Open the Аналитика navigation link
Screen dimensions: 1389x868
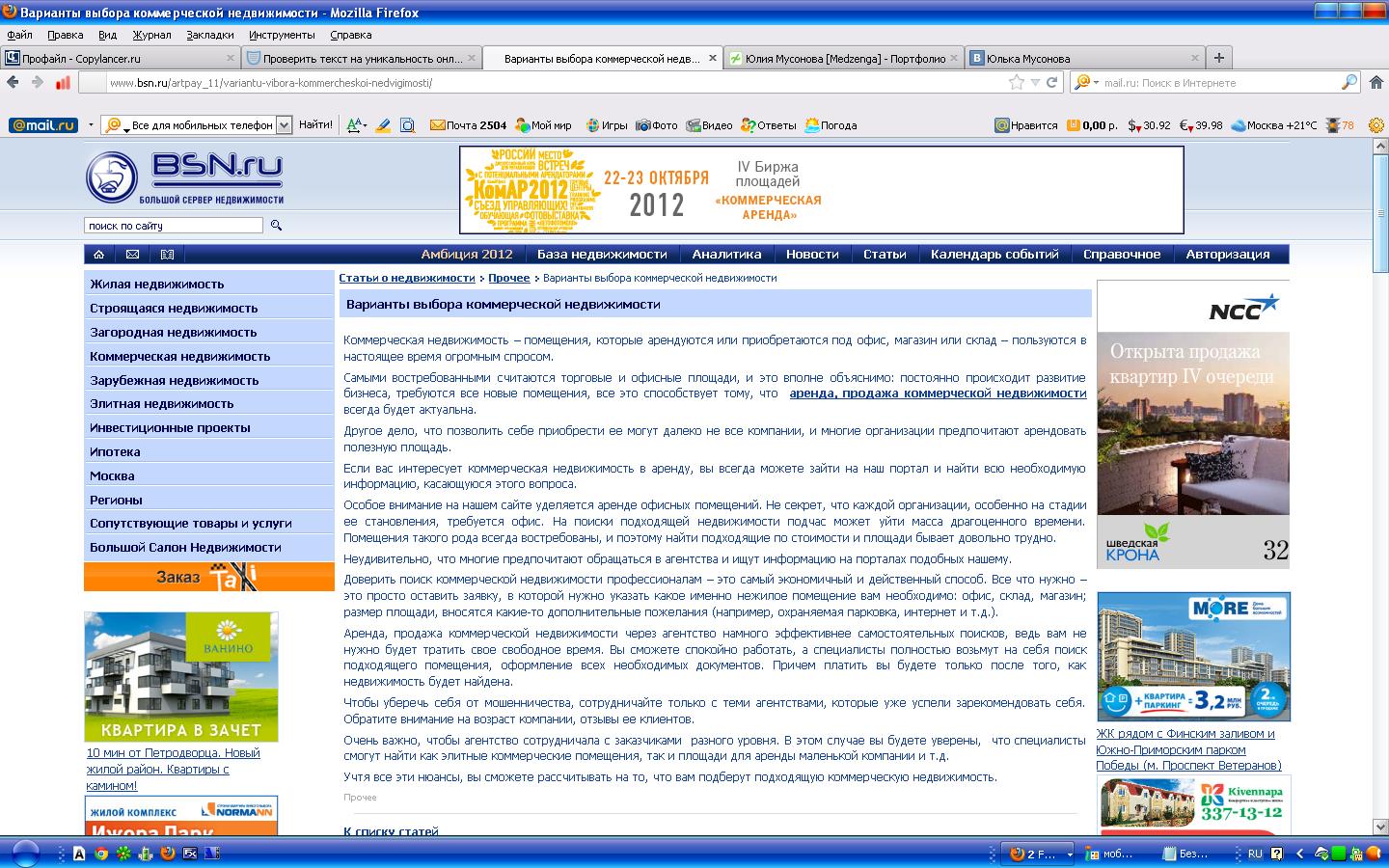(x=726, y=255)
